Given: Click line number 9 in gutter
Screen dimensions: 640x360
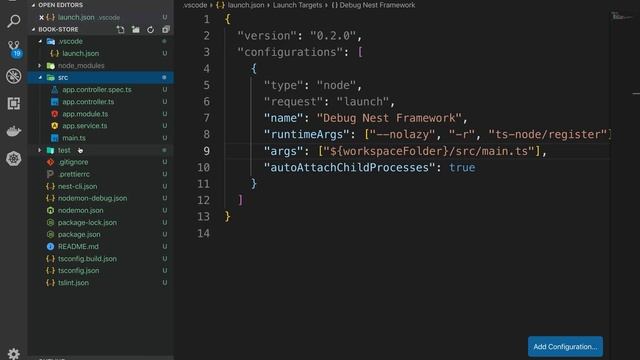Looking at the screenshot, I should [207, 151].
